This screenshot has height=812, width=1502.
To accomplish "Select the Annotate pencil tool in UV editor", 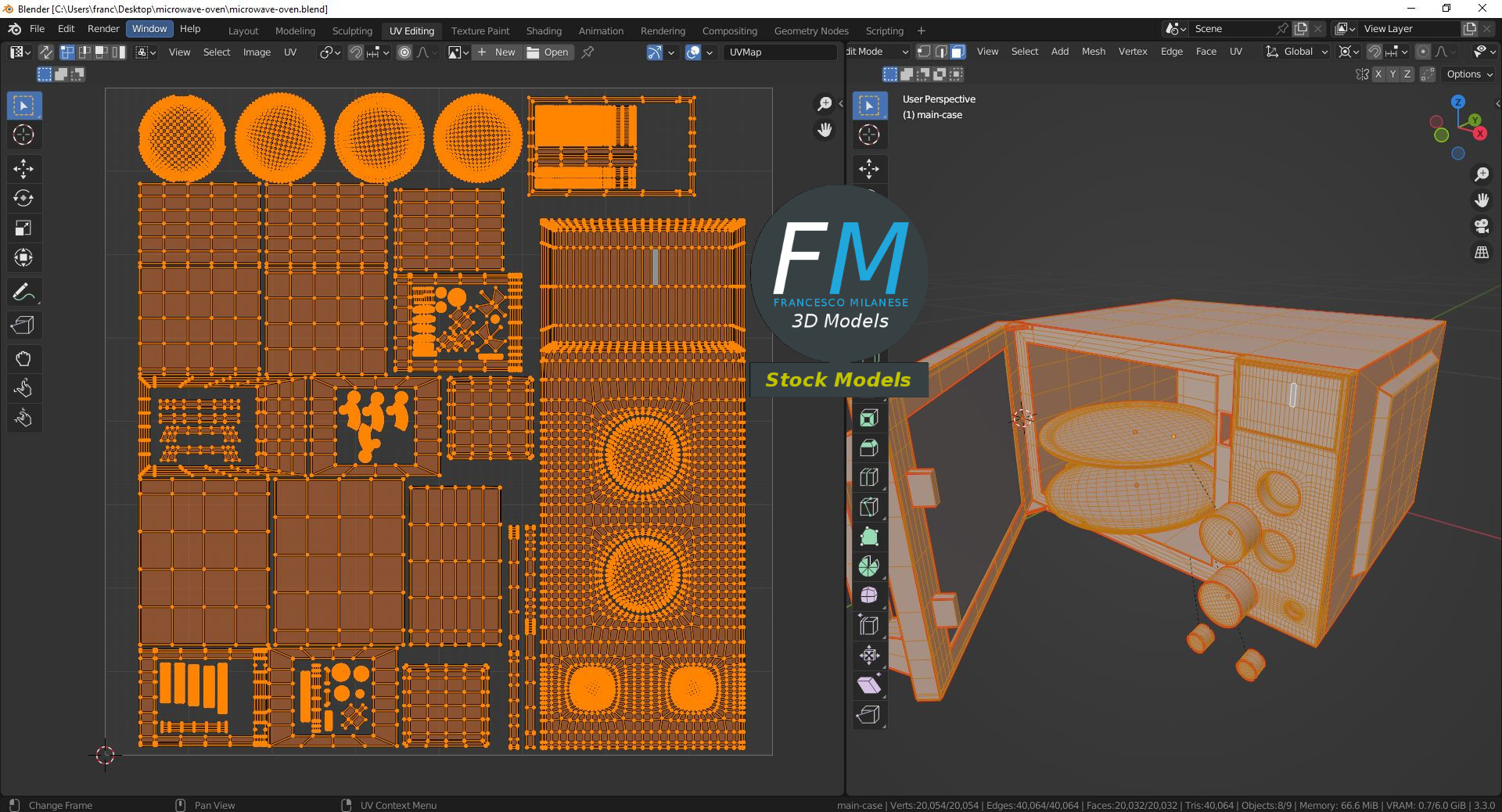I will point(23,293).
